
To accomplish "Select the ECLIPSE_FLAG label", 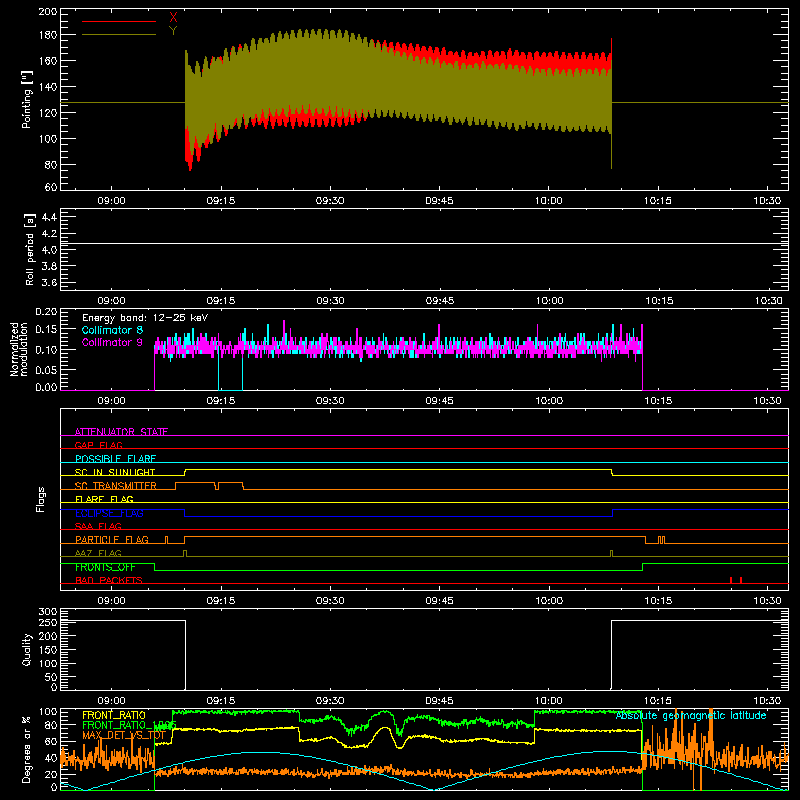I will tap(109, 513).
